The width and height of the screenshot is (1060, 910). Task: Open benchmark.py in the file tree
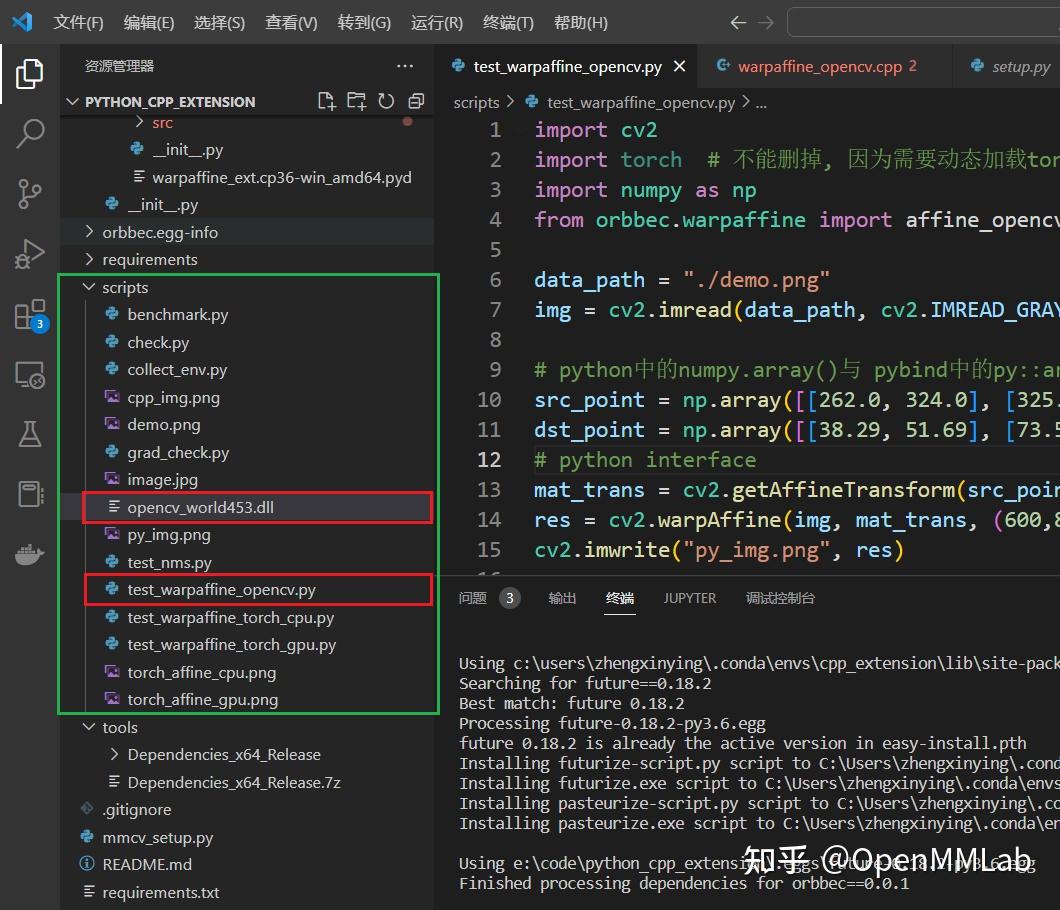(x=177, y=315)
